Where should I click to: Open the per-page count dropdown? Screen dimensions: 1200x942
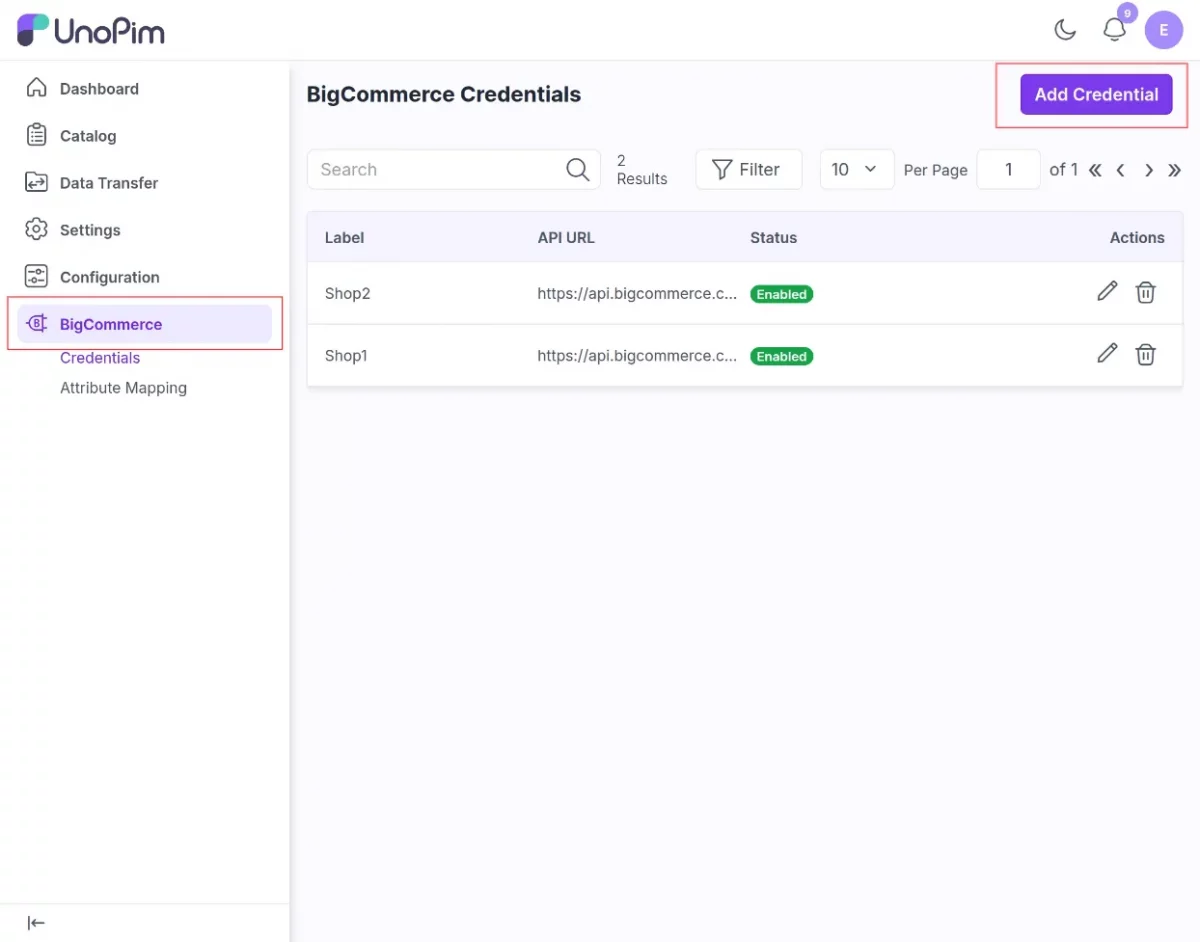856,169
